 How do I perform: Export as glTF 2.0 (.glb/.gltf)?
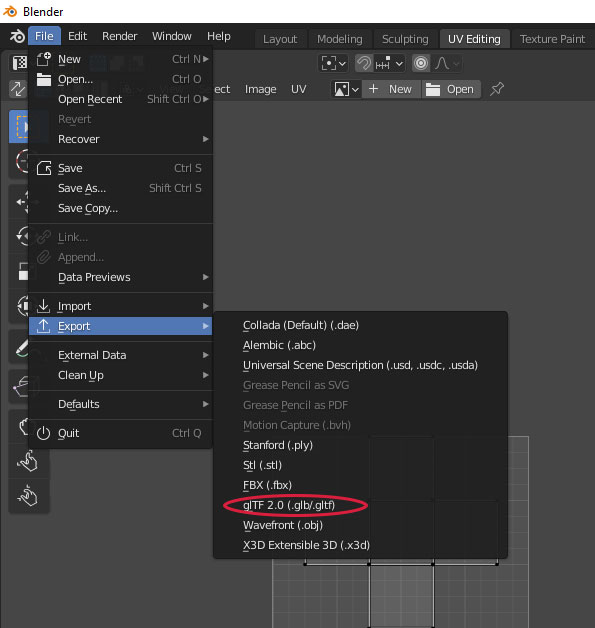tap(360, 505)
